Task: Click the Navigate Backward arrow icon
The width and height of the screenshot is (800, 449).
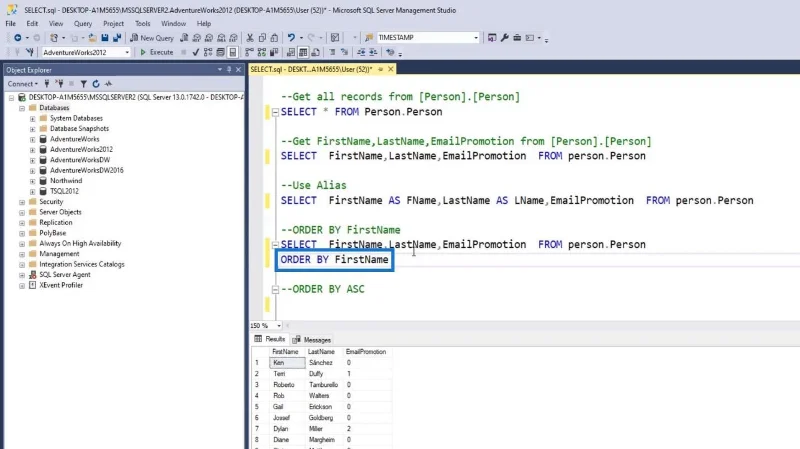Action: coord(18,38)
